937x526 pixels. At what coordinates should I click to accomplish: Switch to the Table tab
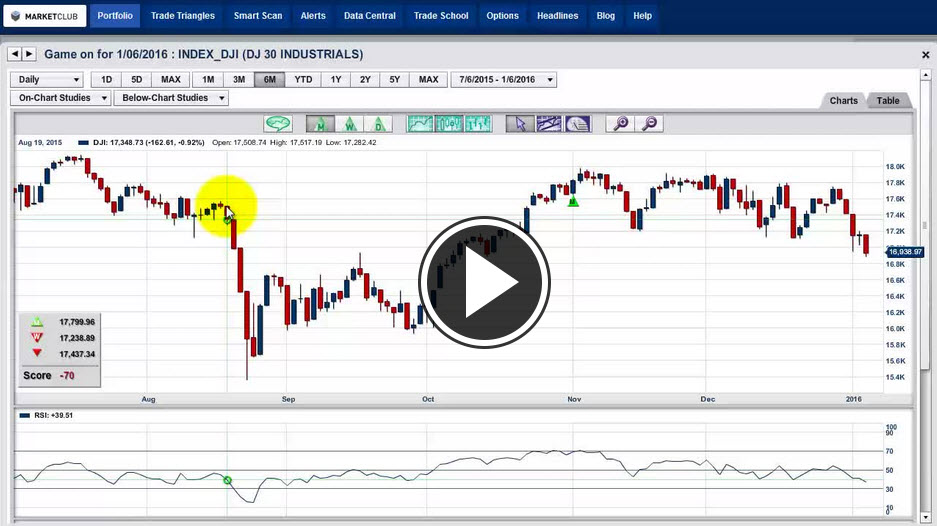pos(888,100)
